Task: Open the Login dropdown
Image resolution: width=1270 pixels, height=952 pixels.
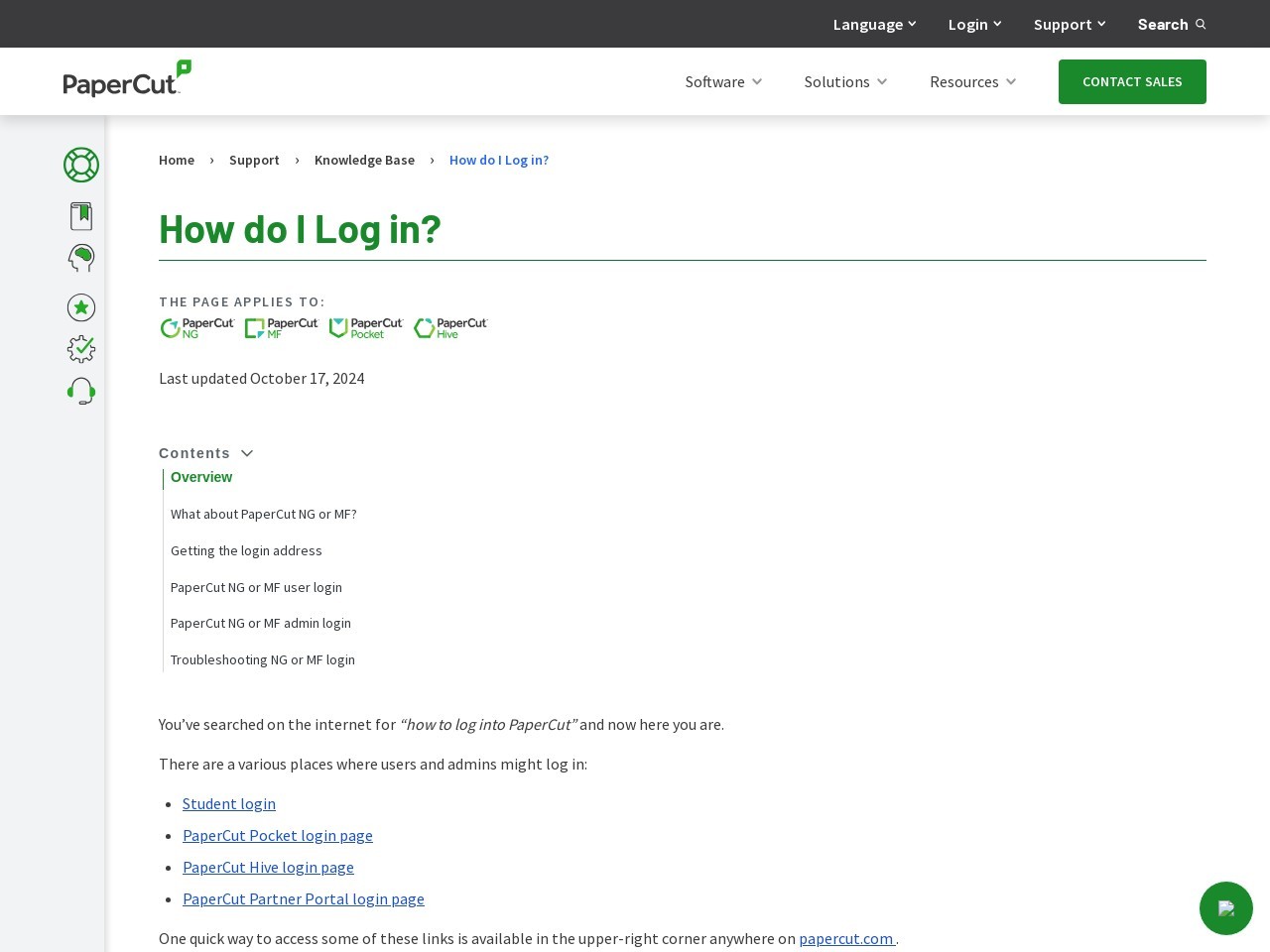Action: [x=974, y=24]
